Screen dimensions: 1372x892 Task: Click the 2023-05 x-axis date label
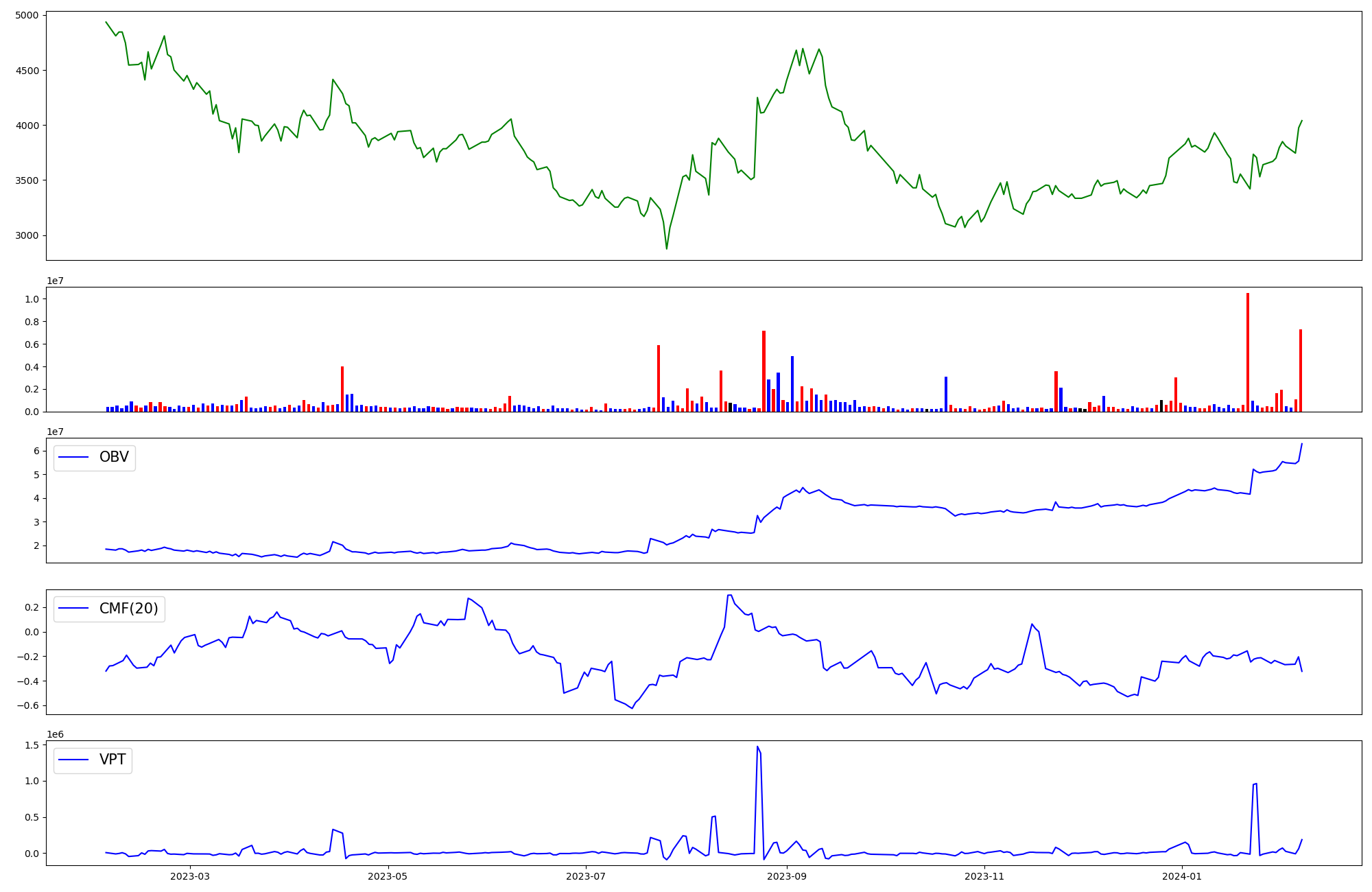(x=388, y=876)
